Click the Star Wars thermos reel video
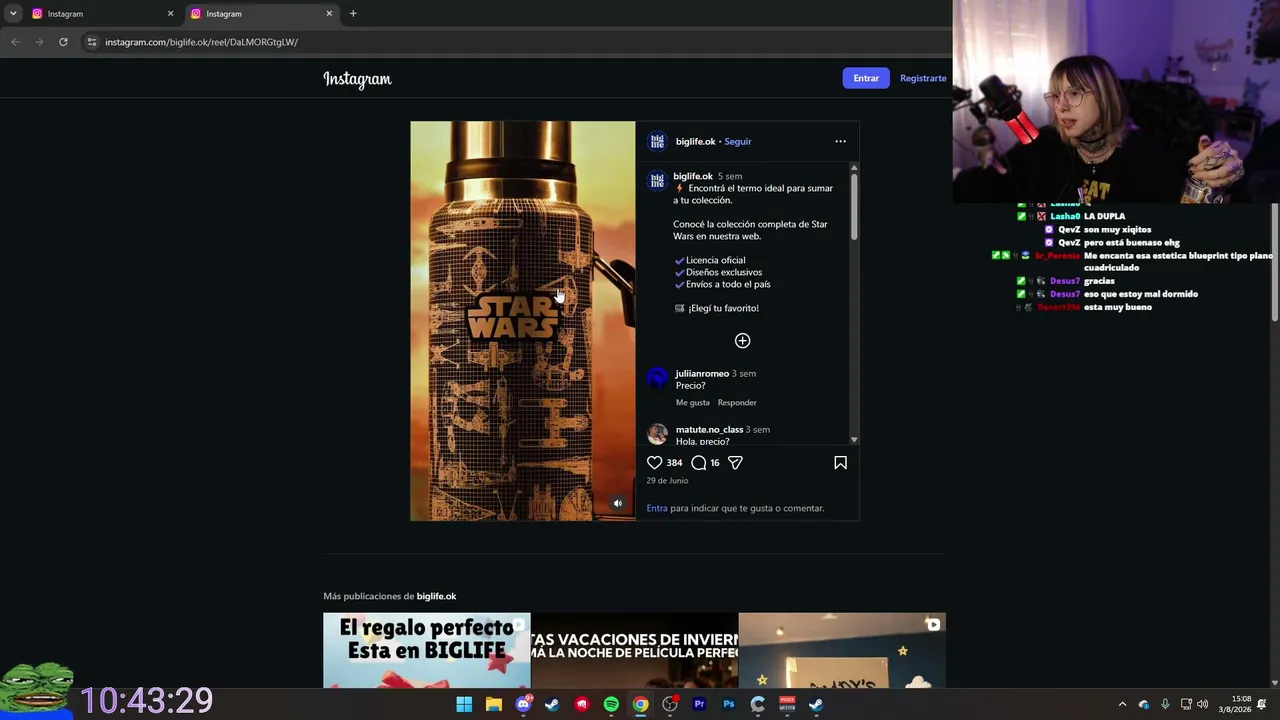This screenshot has width=1280, height=720. tap(522, 321)
